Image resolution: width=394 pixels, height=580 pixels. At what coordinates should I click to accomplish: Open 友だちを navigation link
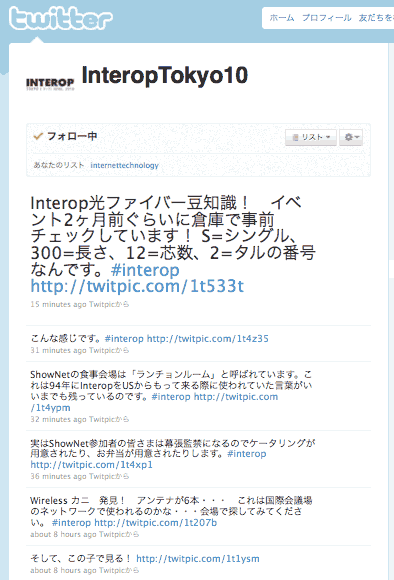tap(376, 17)
